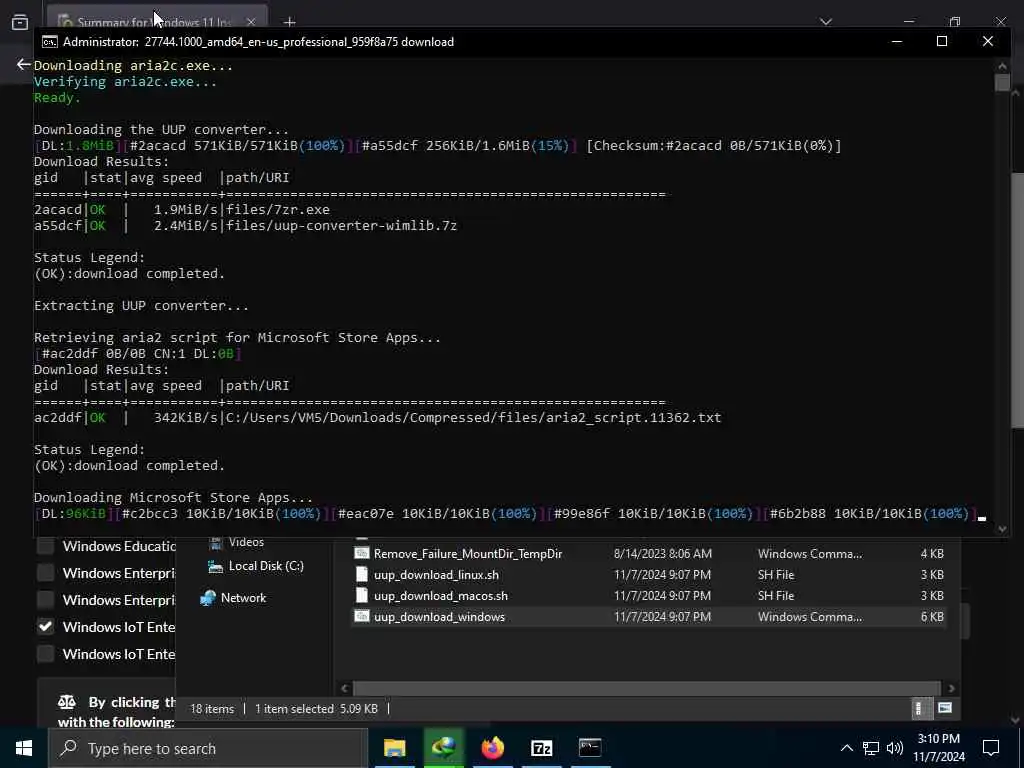Open the Start menu Windows logo
This screenshot has height=768, width=1024.
coord(24,748)
